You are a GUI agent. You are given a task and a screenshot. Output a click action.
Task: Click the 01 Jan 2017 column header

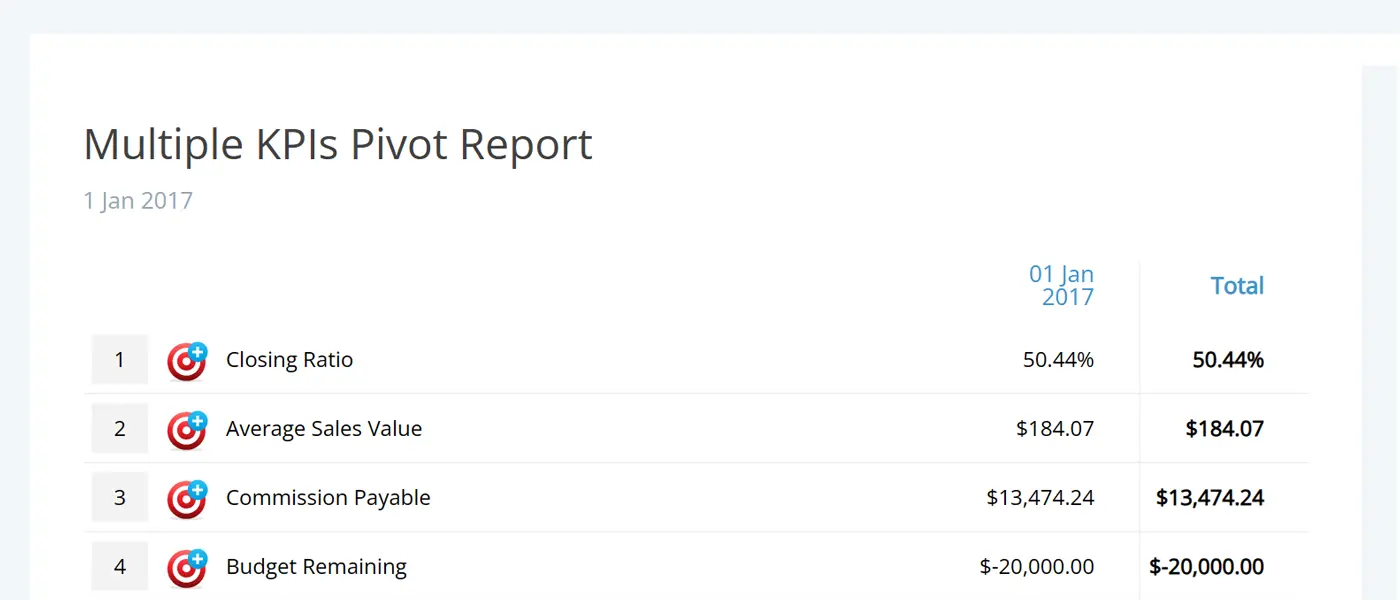[x=1061, y=285]
